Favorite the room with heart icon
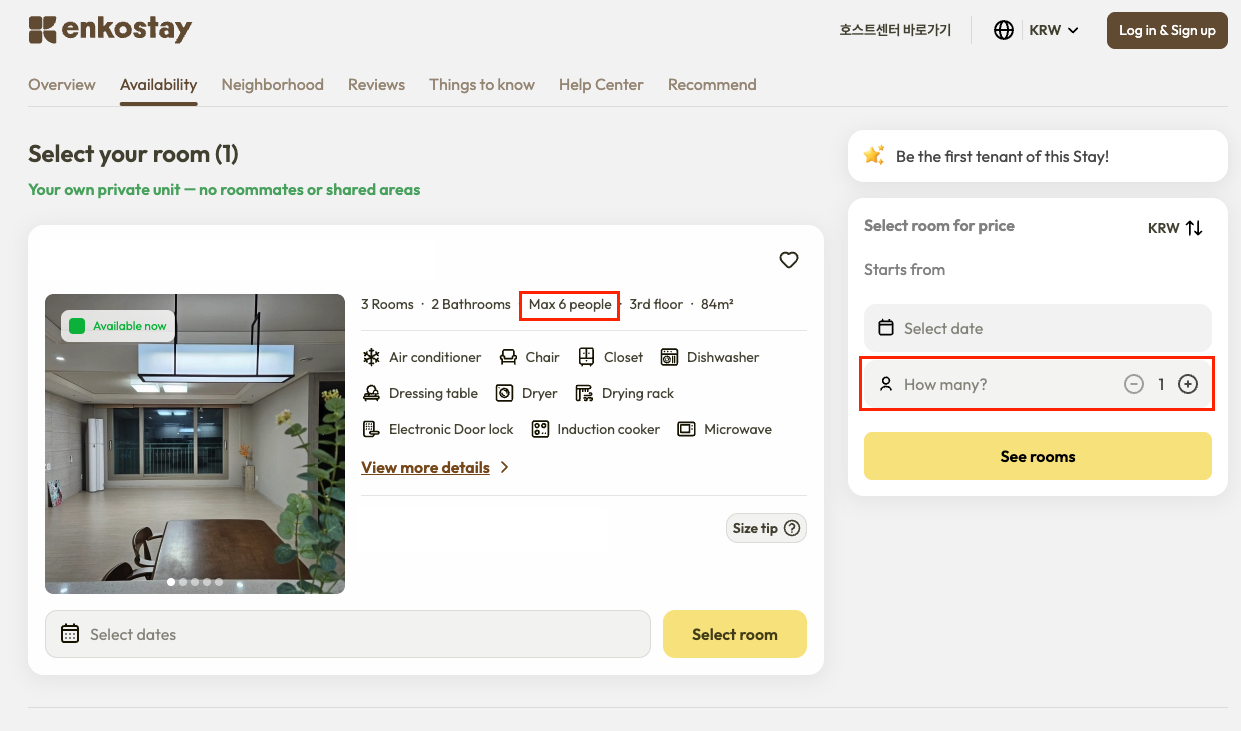The image size is (1241, 731). click(789, 260)
